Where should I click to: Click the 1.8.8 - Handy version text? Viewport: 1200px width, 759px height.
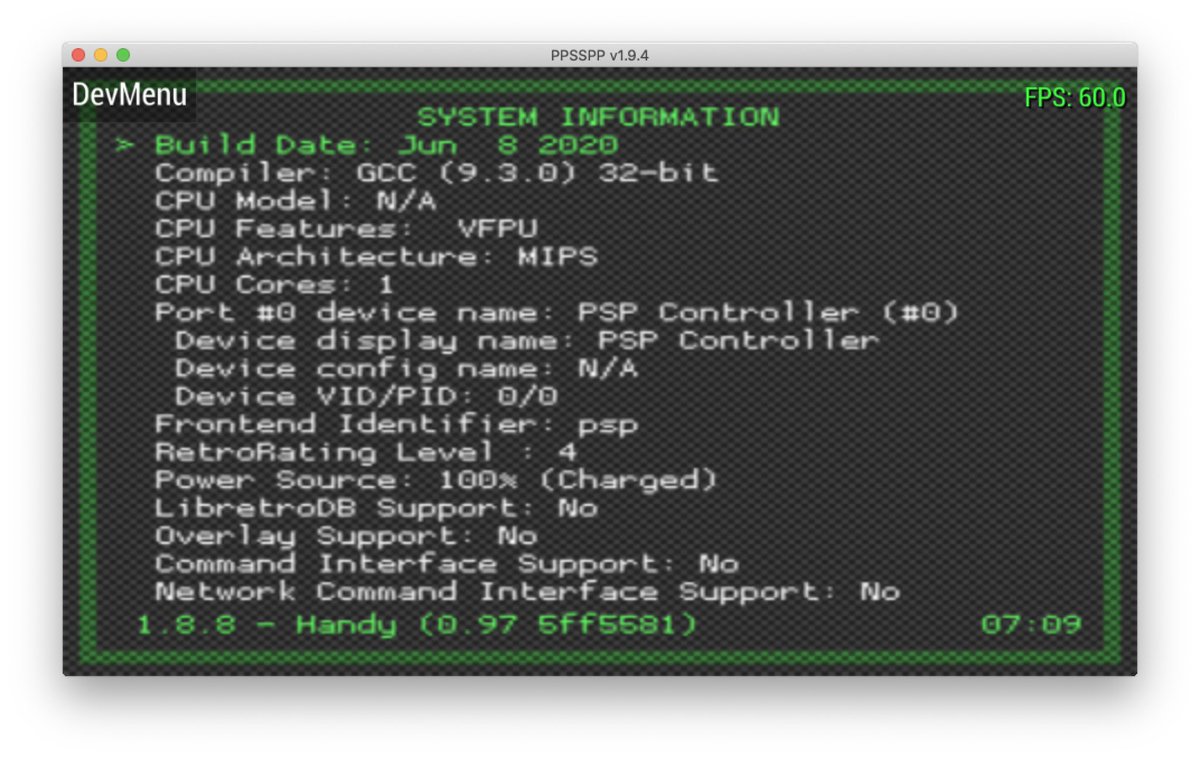[417, 626]
